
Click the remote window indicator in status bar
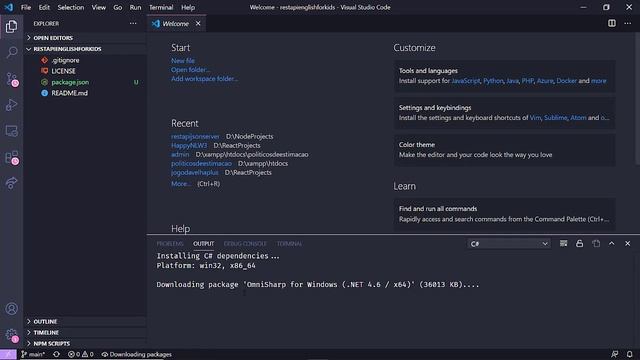[x=8, y=354]
